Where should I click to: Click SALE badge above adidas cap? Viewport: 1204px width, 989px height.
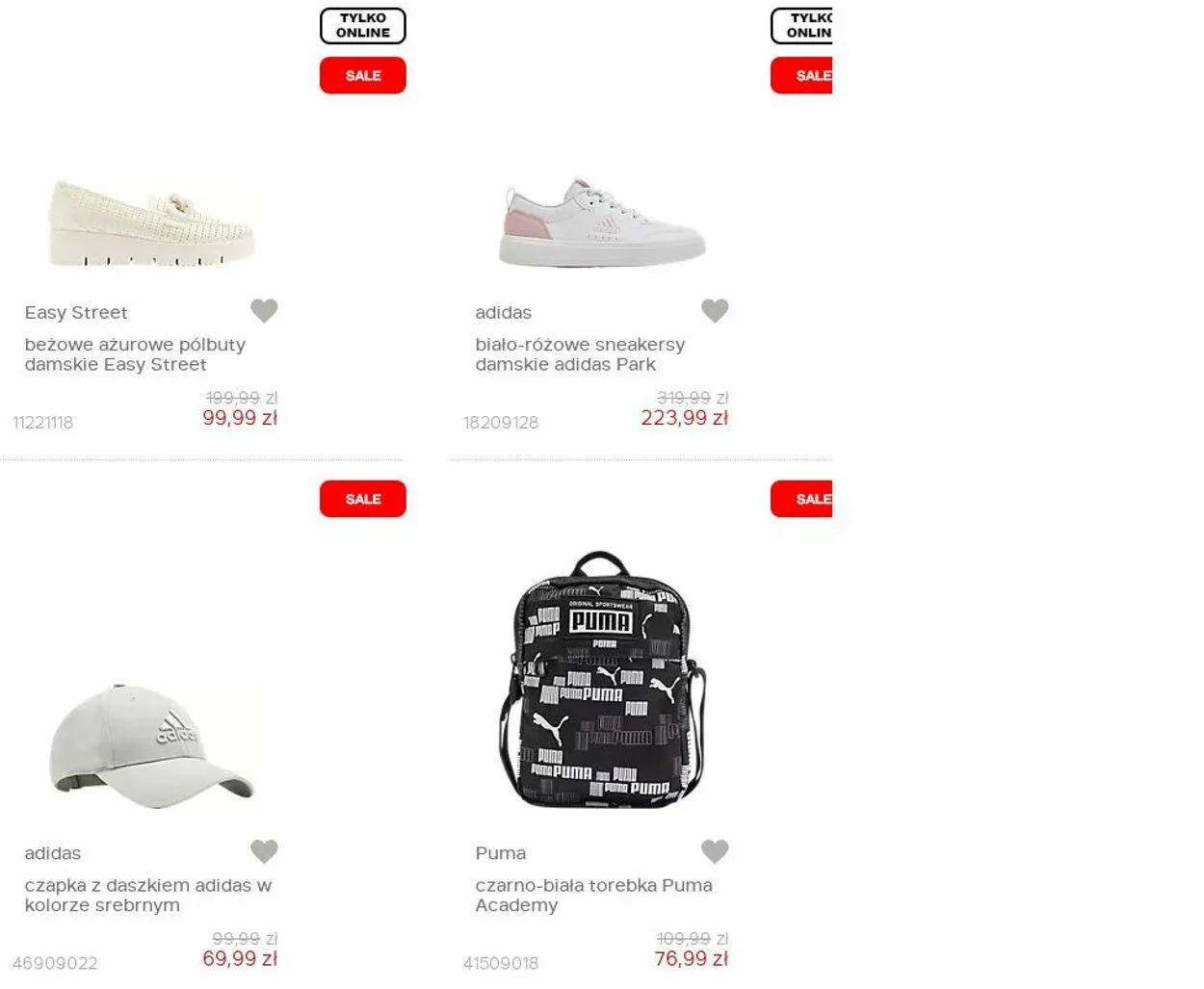click(363, 499)
